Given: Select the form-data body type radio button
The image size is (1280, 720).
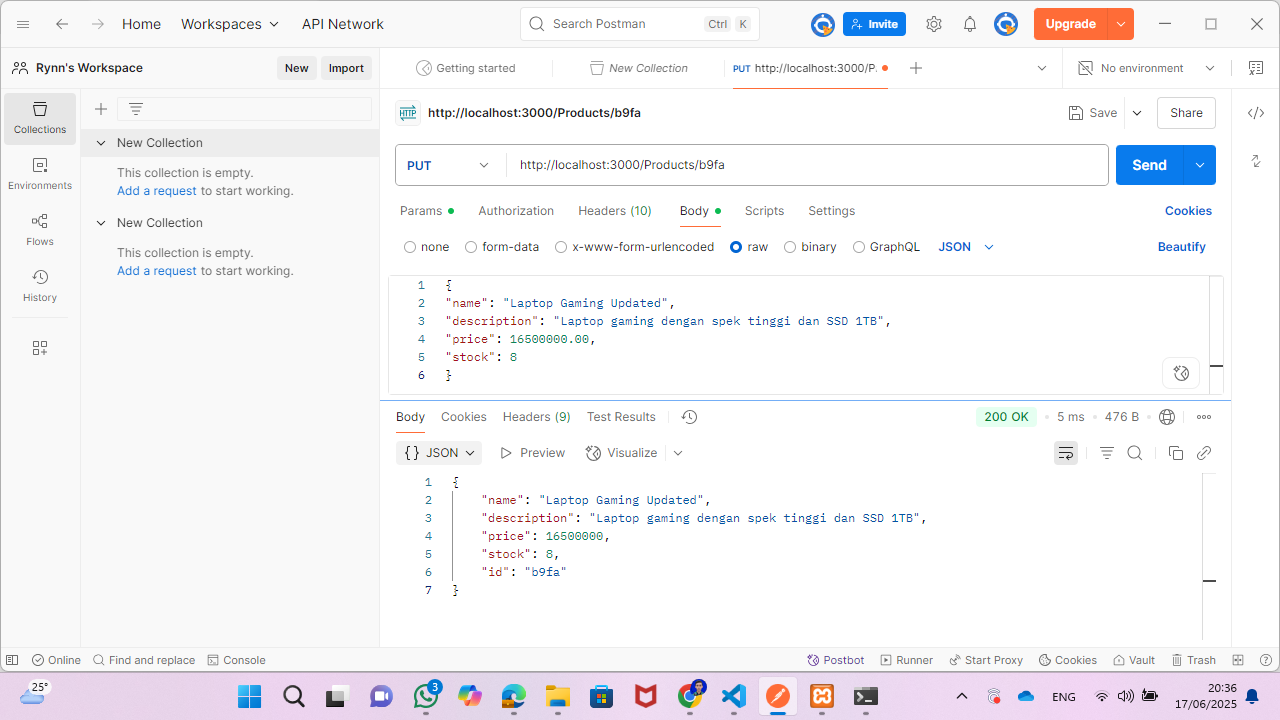Looking at the screenshot, I should point(473,247).
